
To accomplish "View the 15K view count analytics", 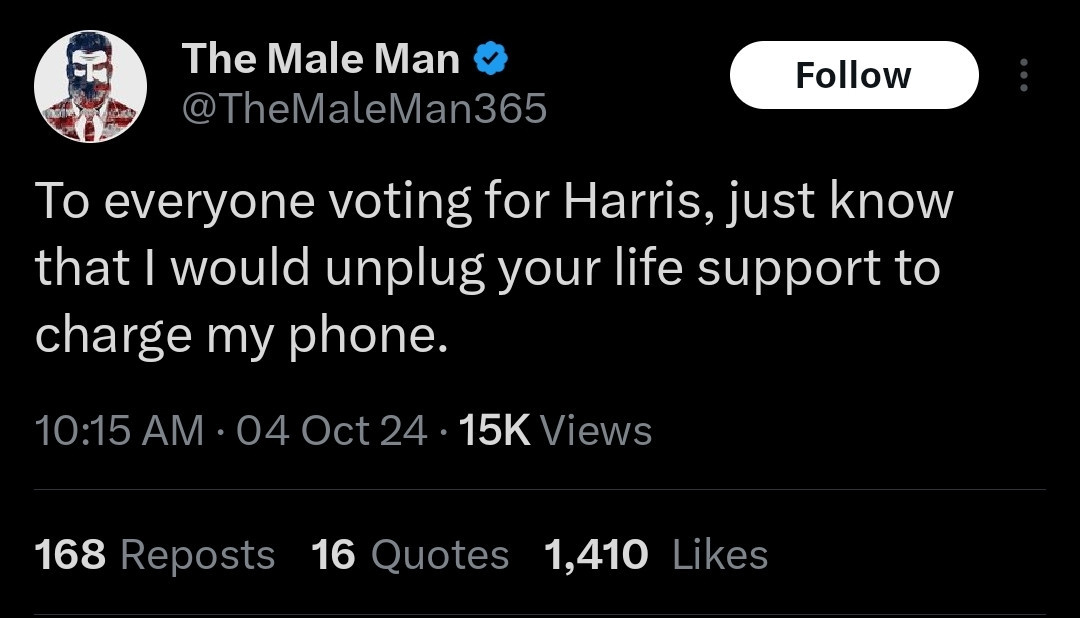I will [554, 430].
